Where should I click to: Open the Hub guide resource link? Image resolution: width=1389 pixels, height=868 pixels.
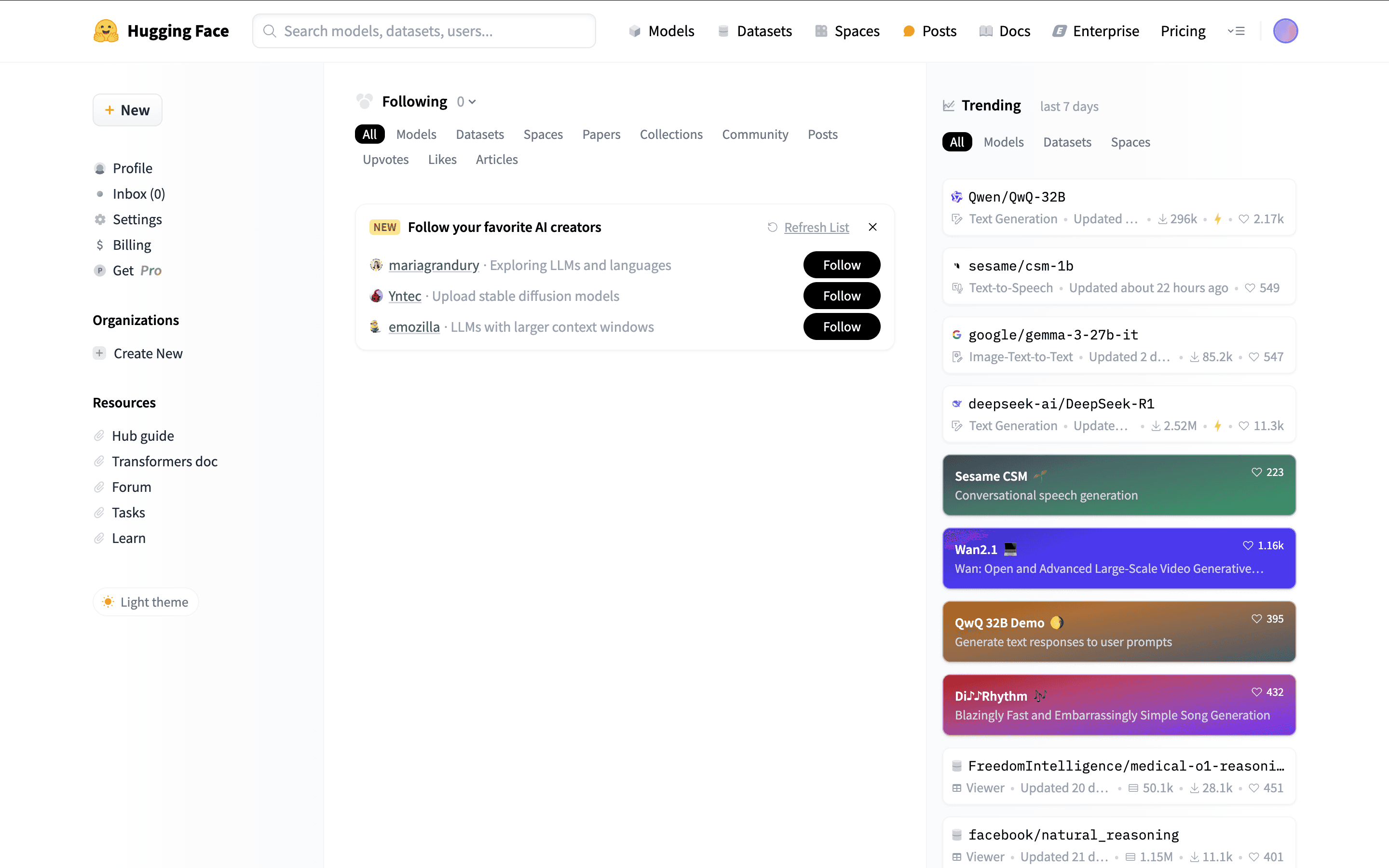point(143,436)
